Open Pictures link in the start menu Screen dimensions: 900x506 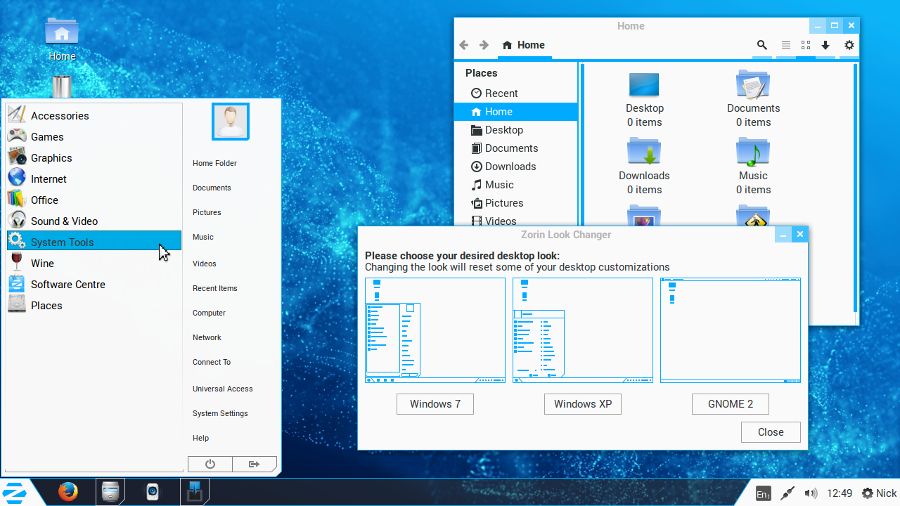(207, 212)
